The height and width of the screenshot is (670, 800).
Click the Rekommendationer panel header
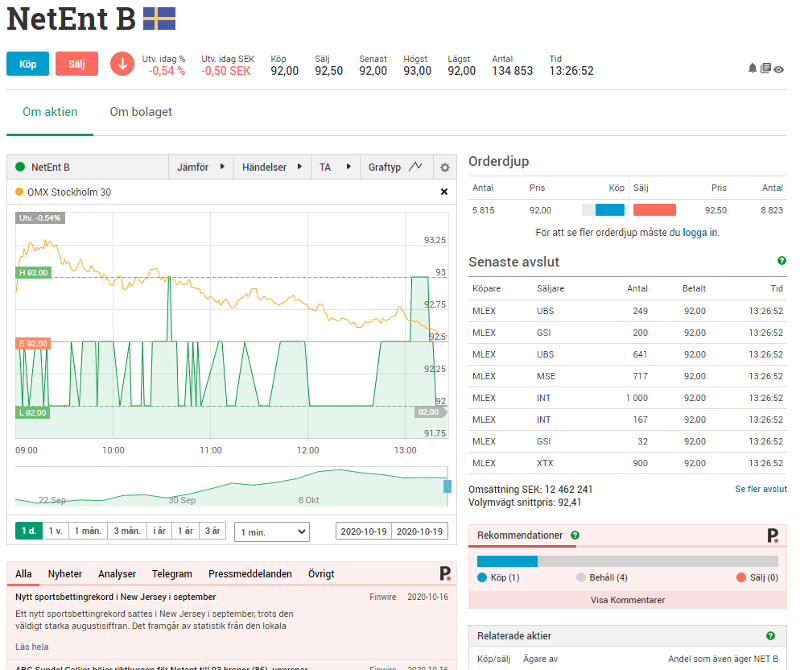[x=628, y=535]
